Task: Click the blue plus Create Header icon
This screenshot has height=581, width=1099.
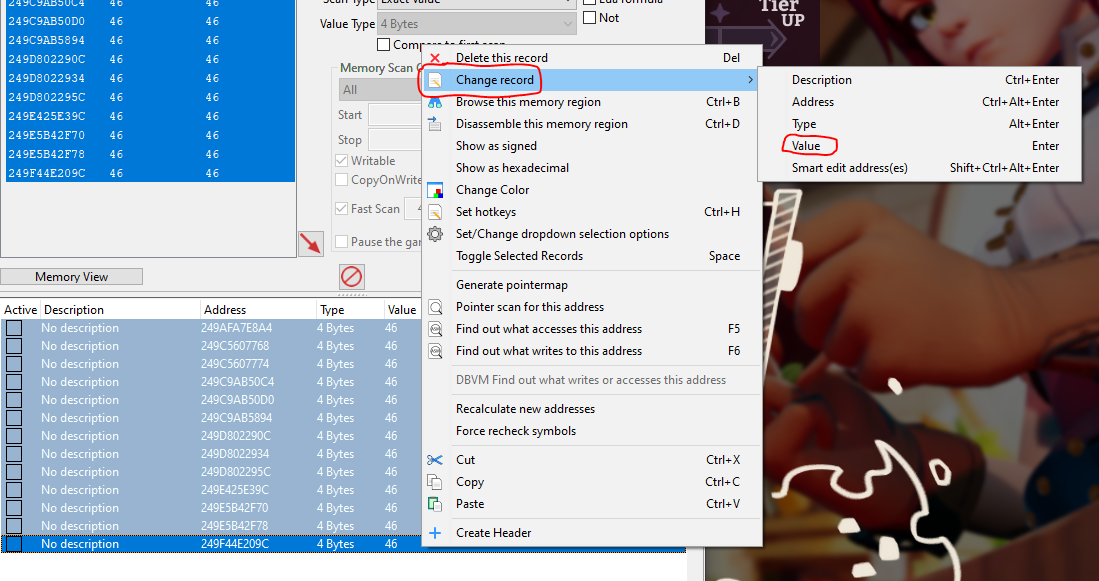Action: point(435,533)
